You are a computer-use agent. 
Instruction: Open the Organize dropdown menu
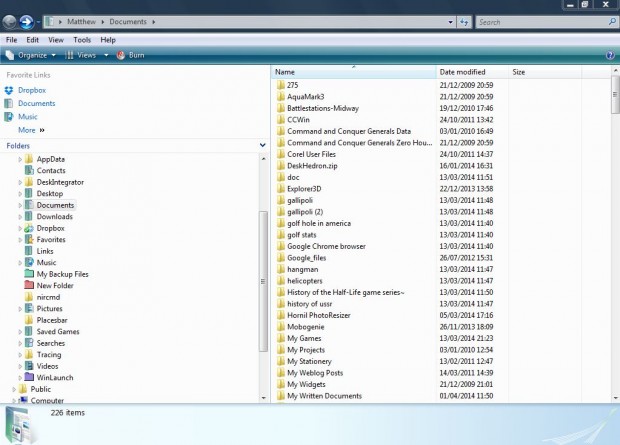(x=32, y=55)
